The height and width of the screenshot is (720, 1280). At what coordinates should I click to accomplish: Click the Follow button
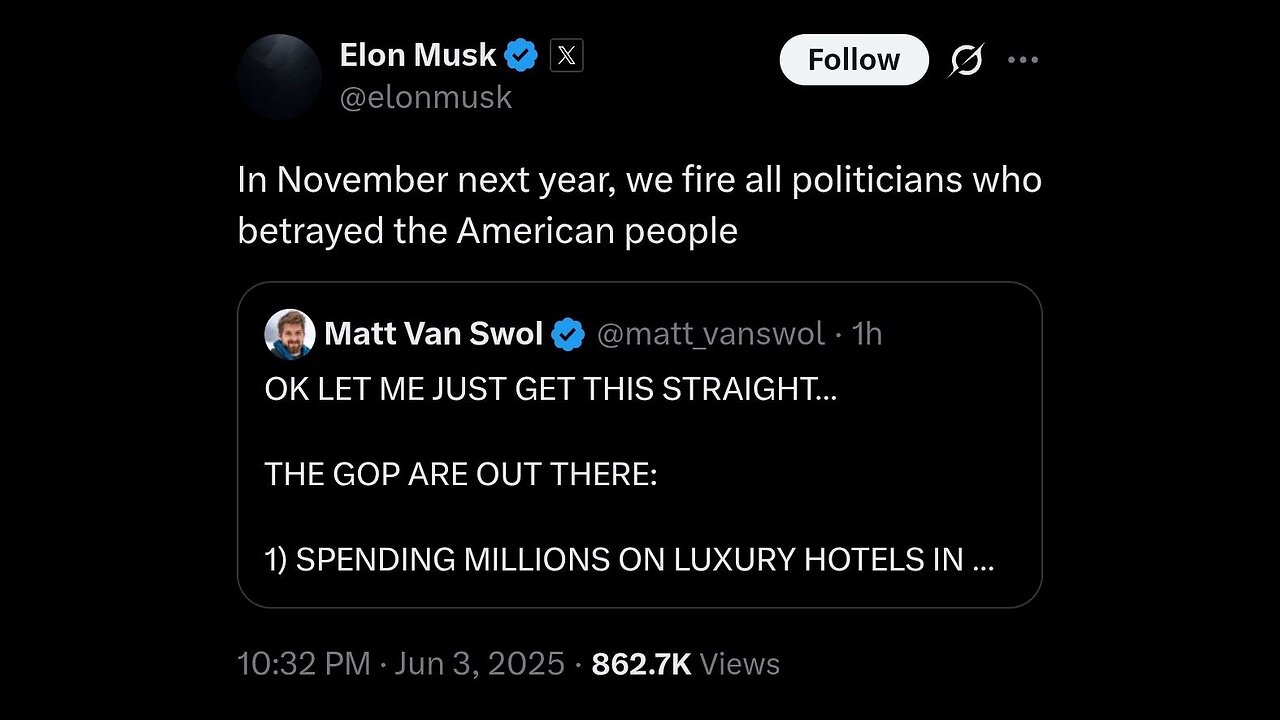[x=853, y=60]
